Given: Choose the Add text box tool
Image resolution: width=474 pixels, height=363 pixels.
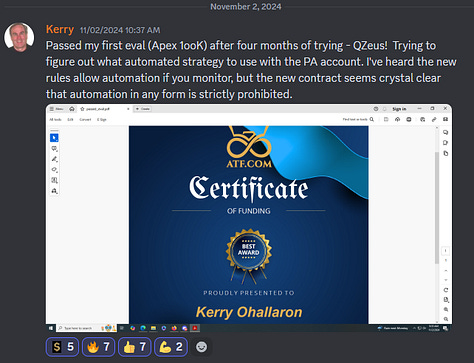Looking at the screenshot, I should coord(54,180).
